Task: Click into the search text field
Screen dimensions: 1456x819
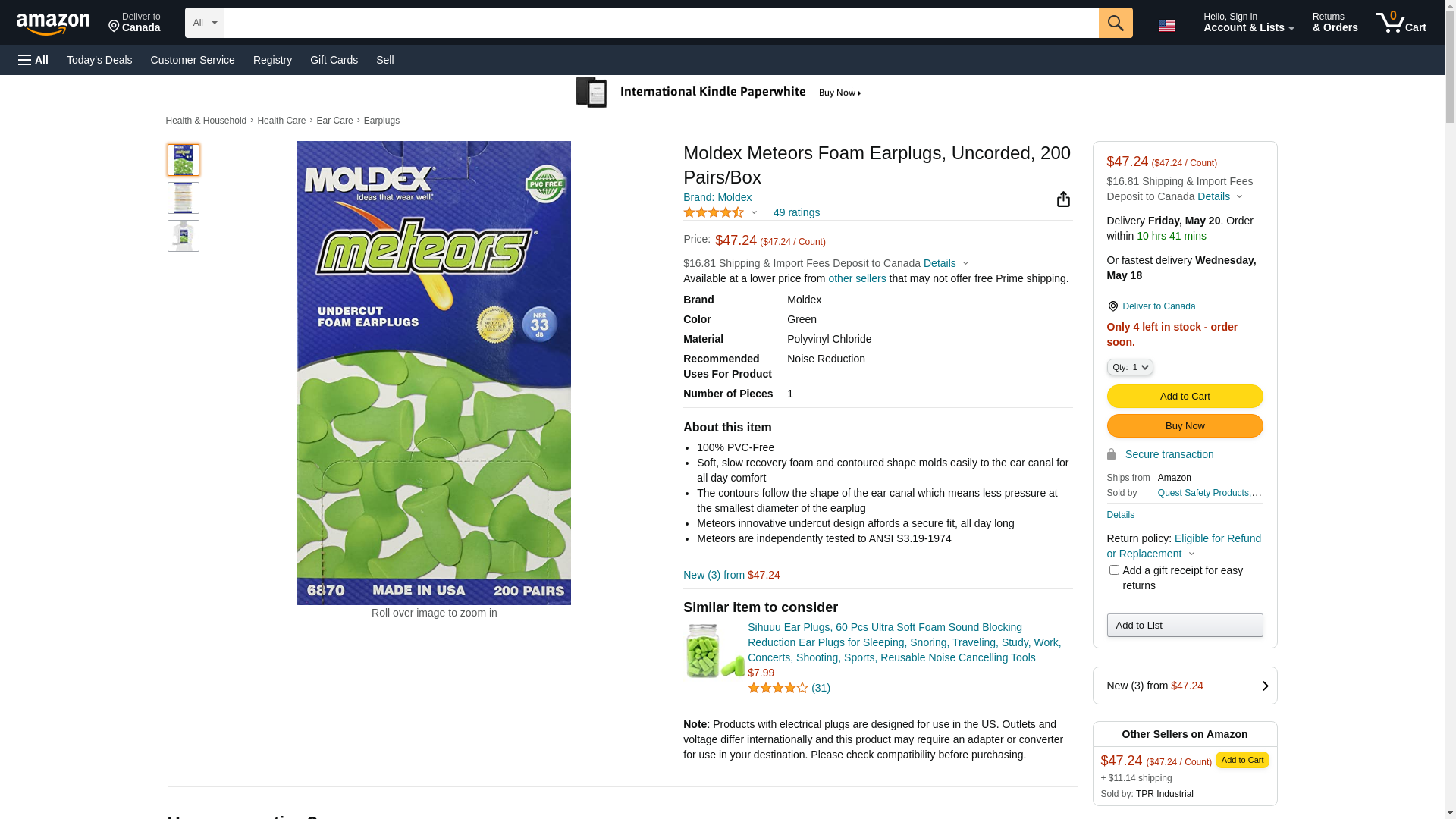Action: [660, 23]
